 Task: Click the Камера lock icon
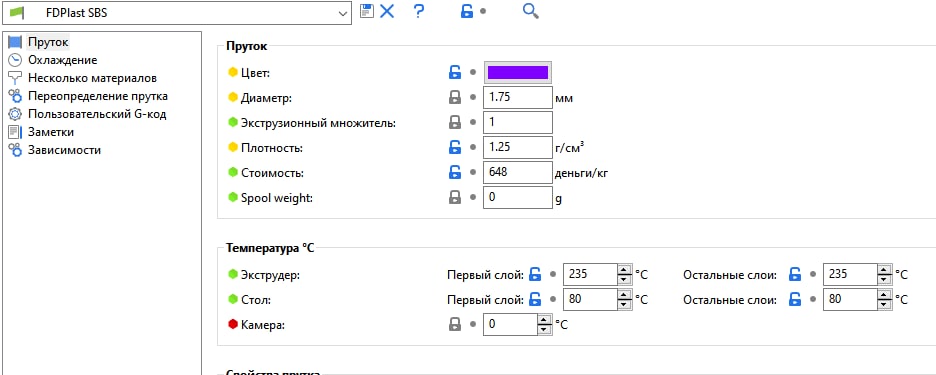455,324
